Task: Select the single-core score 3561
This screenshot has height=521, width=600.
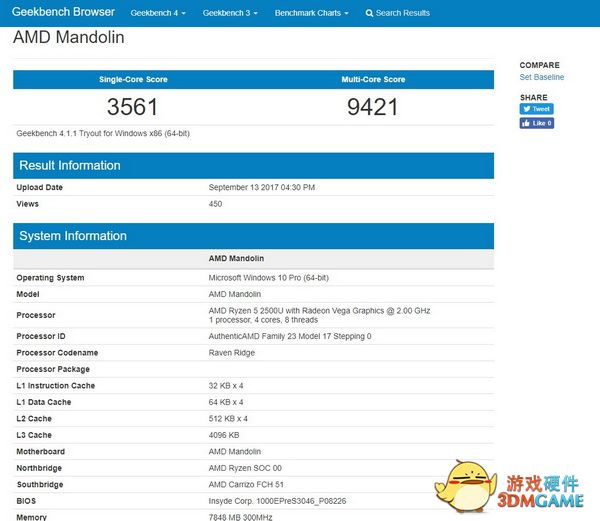Action: coord(132,107)
